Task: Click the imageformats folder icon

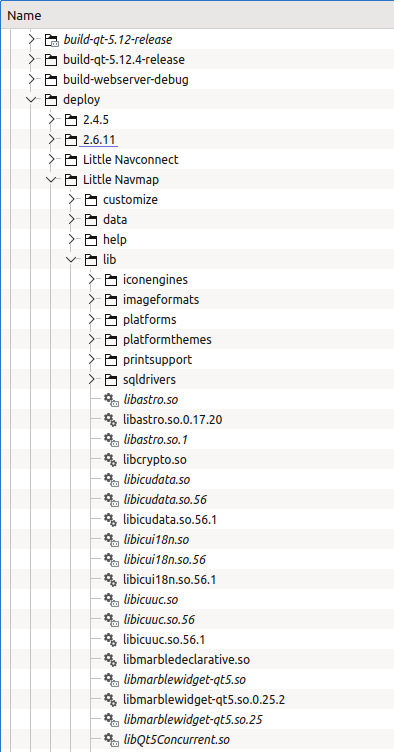Action: 111,300
